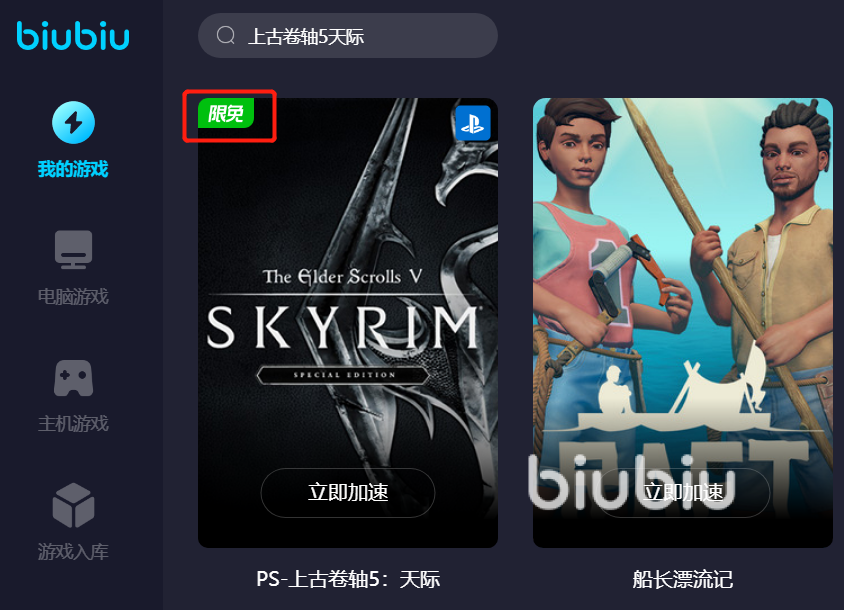This screenshot has height=610, width=844.
Task: Open PC games via monitor icon
Action: (73, 249)
